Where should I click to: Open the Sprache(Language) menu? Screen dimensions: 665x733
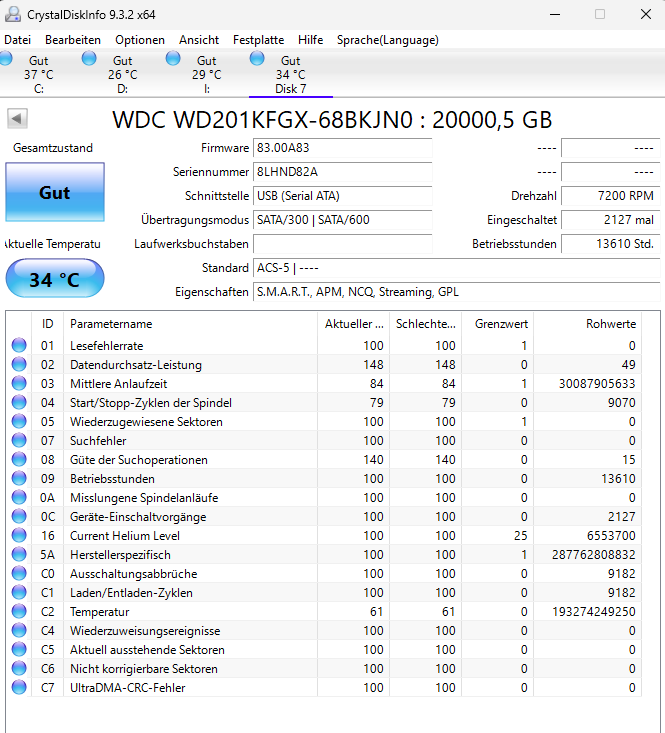click(x=387, y=40)
